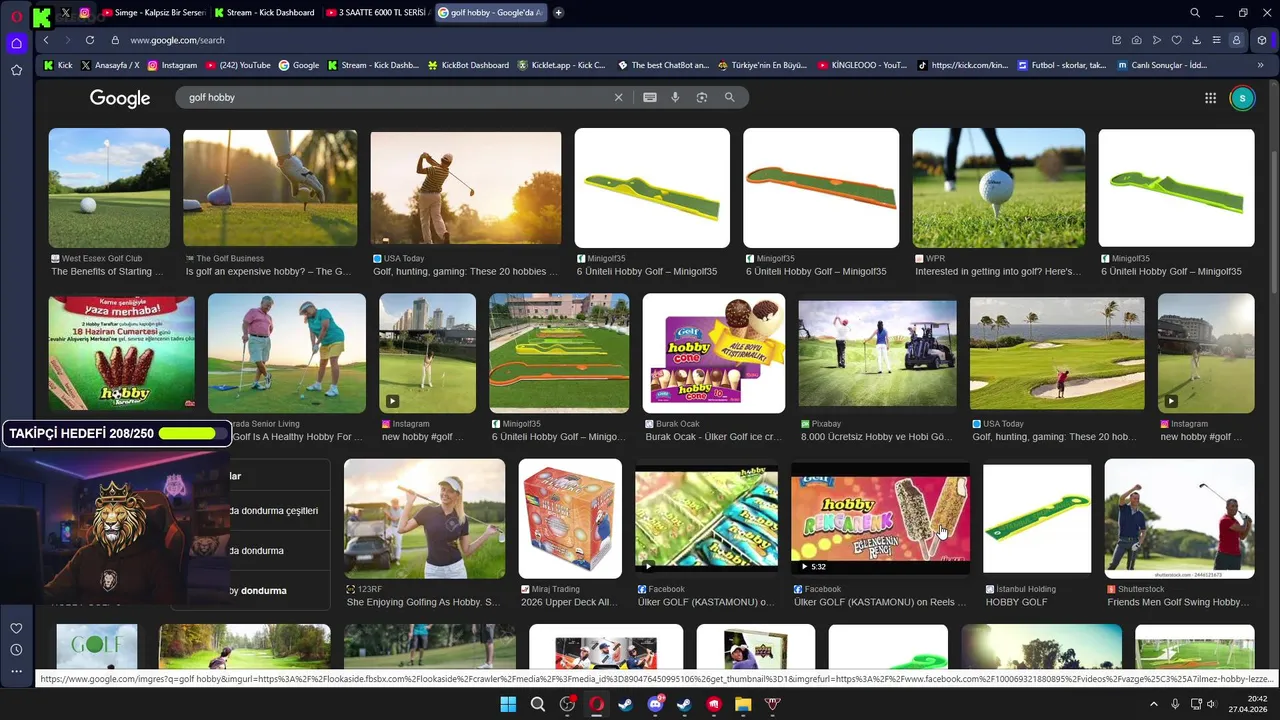Open Discord from the taskbar

pos(656,704)
